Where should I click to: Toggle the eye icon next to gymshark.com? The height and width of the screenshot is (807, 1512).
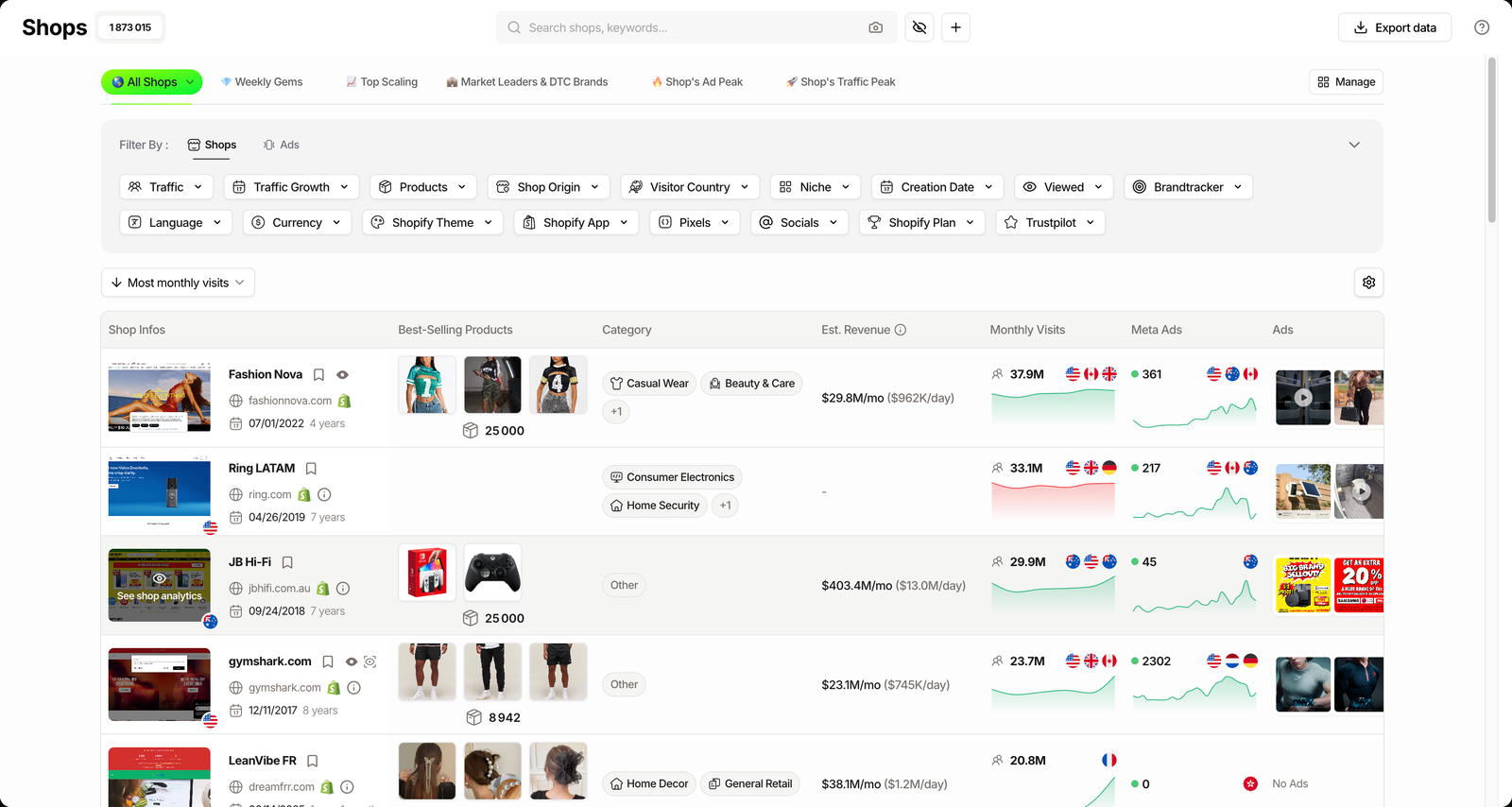tap(351, 661)
